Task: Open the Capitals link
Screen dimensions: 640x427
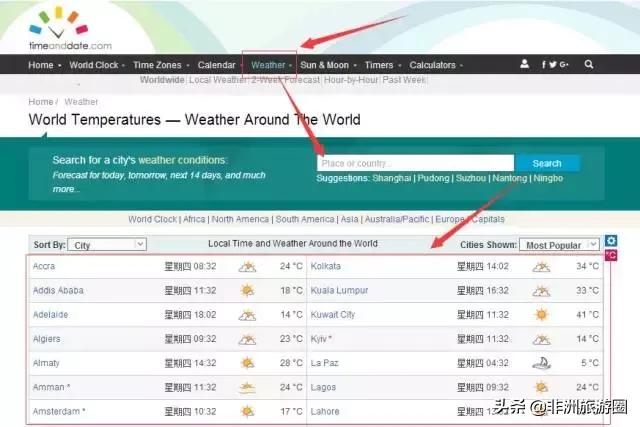Action: [x=488, y=219]
